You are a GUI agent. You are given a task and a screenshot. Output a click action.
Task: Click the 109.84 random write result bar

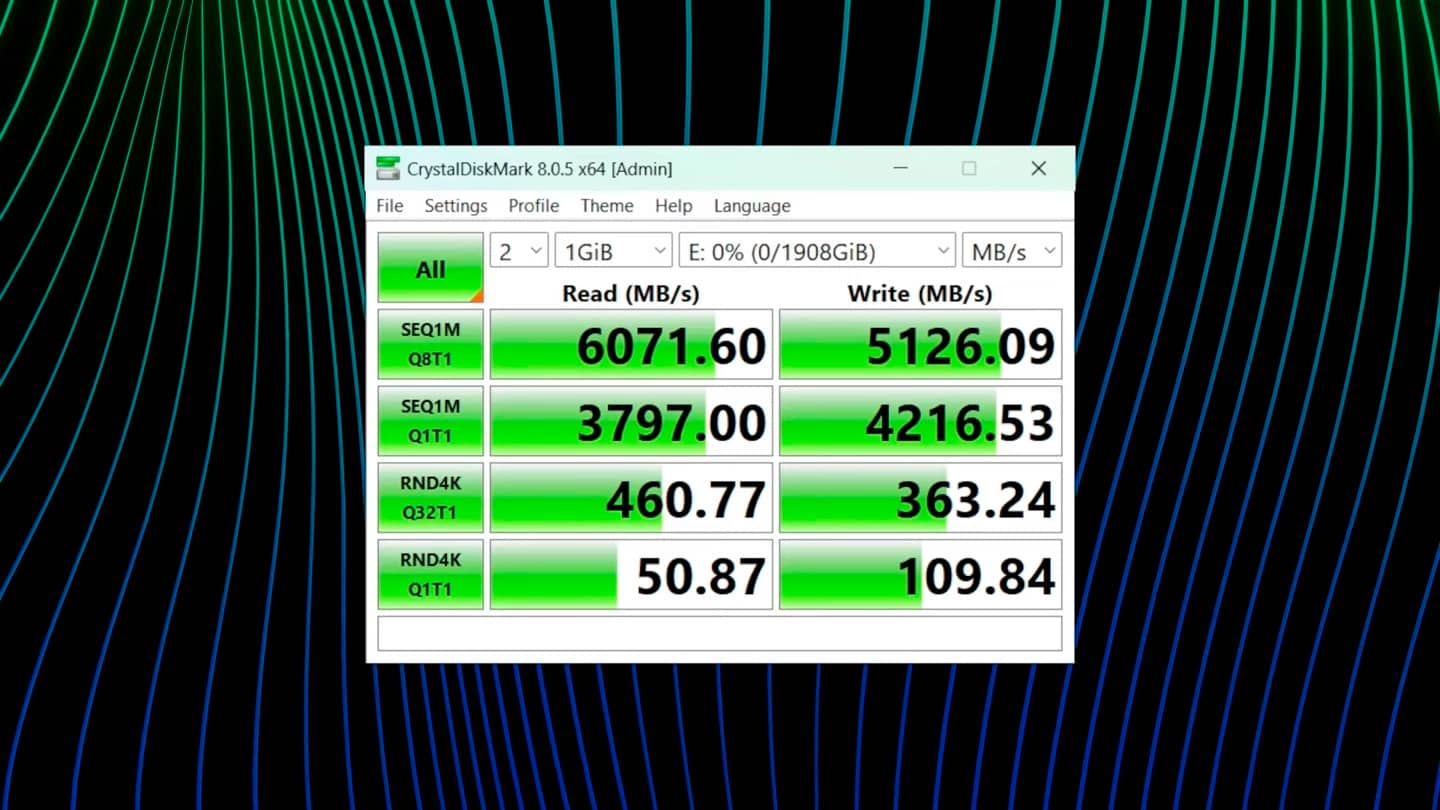(x=920, y=575)
